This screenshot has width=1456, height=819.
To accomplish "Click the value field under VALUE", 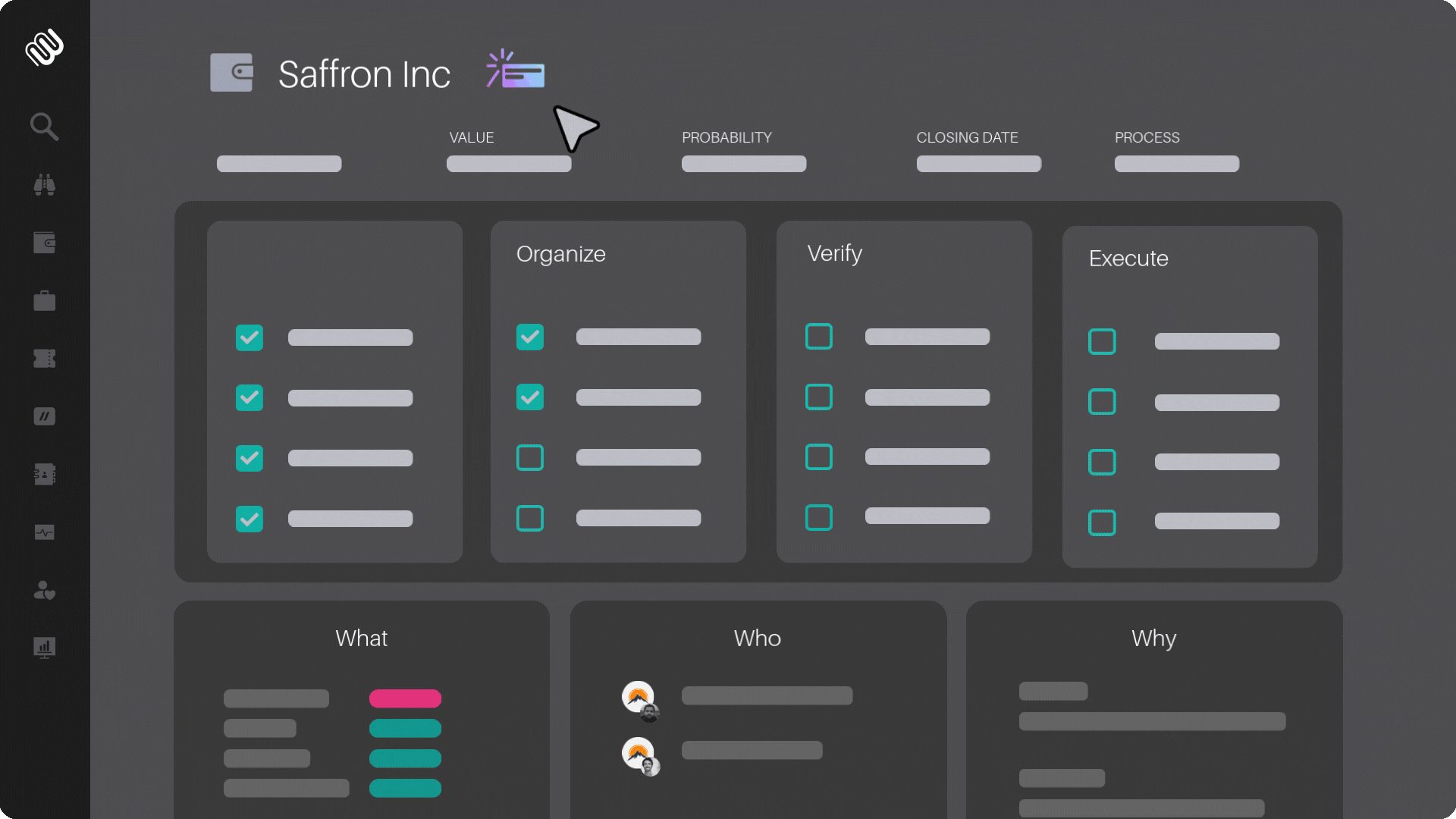I will tap(508, 164).
